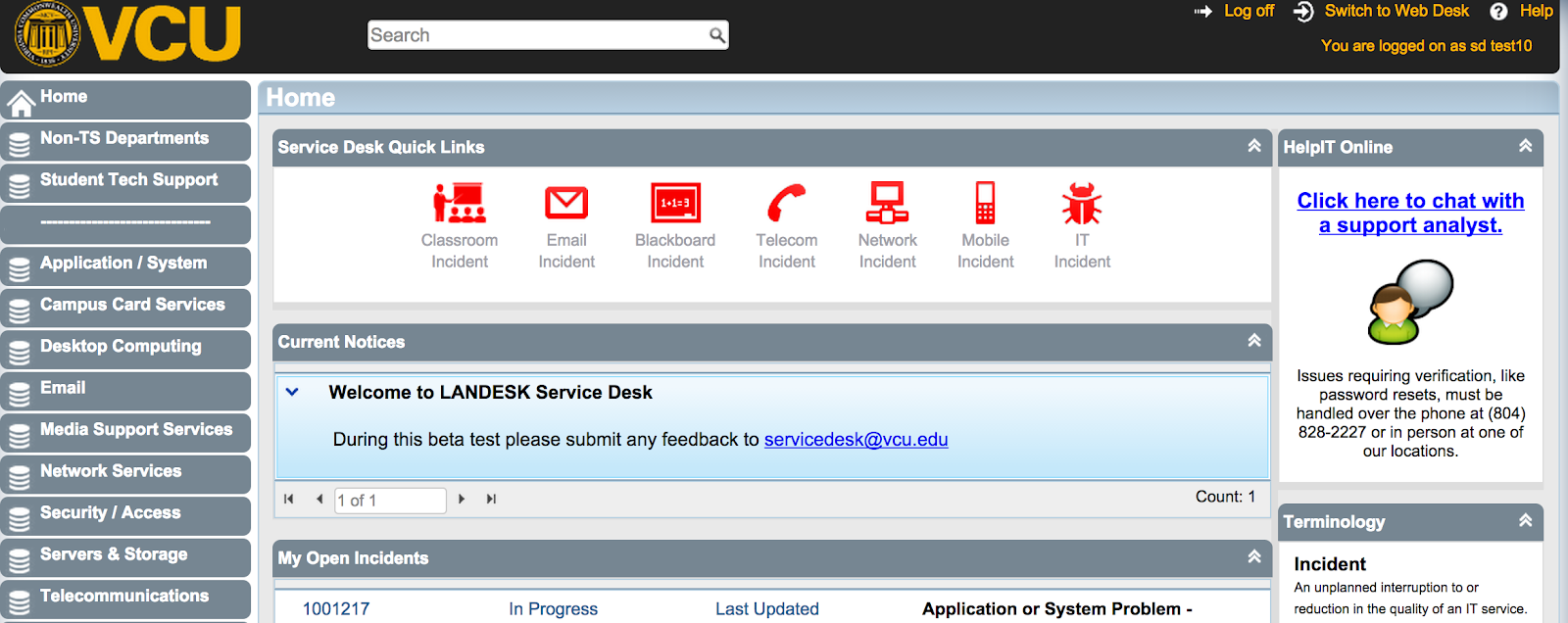
Task: Go to first notice page
Action: point(289,499)
